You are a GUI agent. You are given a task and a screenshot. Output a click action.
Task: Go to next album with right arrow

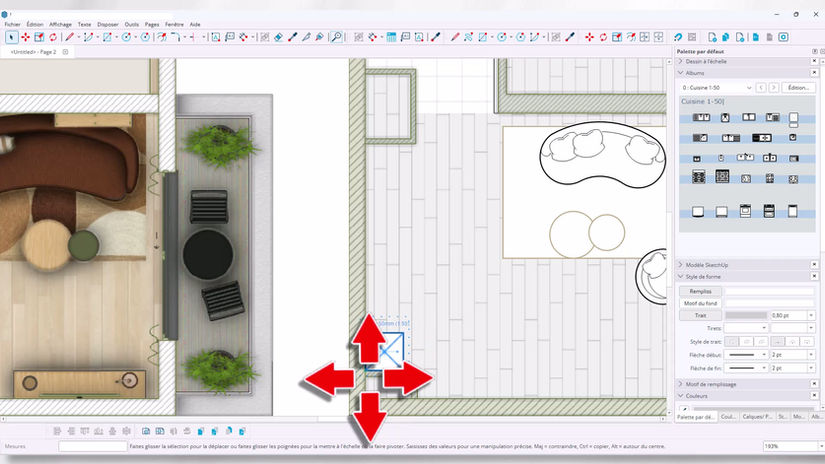click(773, 87)
